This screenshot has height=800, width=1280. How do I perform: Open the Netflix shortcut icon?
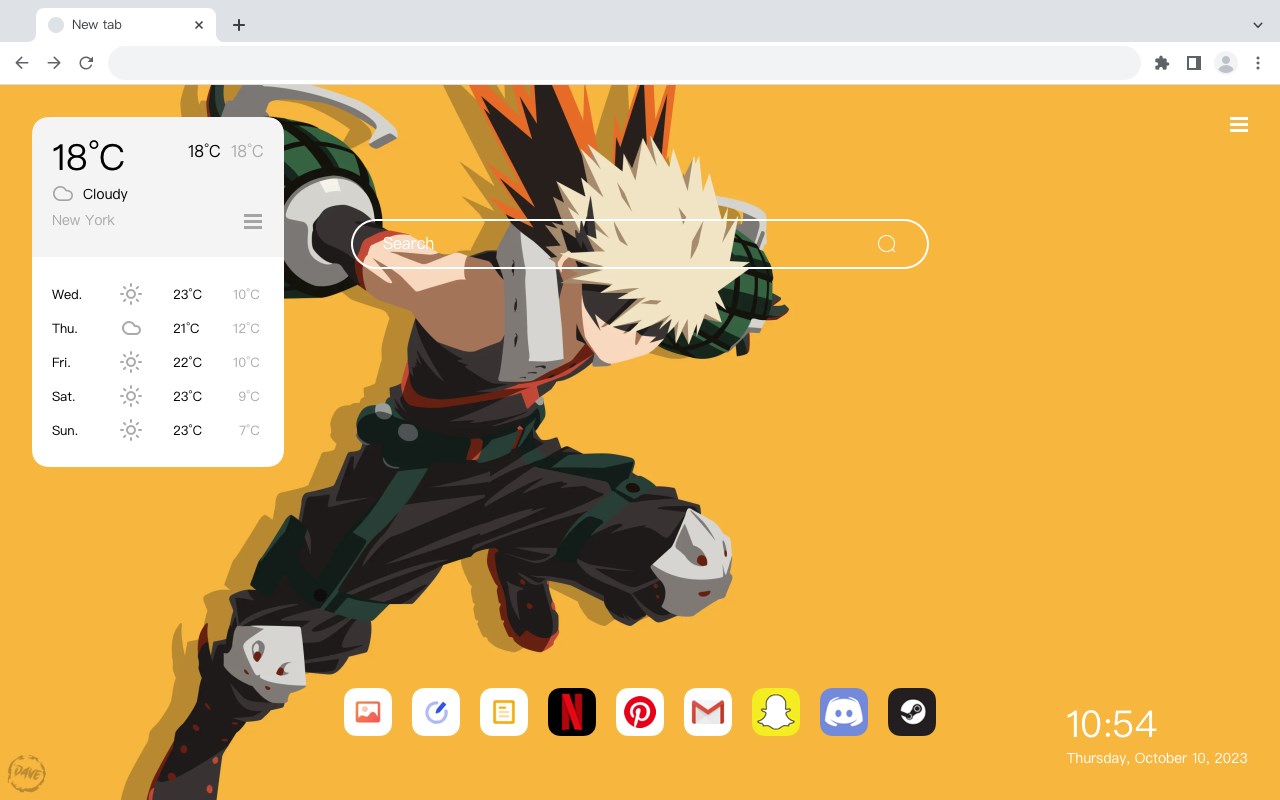(572, 712)
